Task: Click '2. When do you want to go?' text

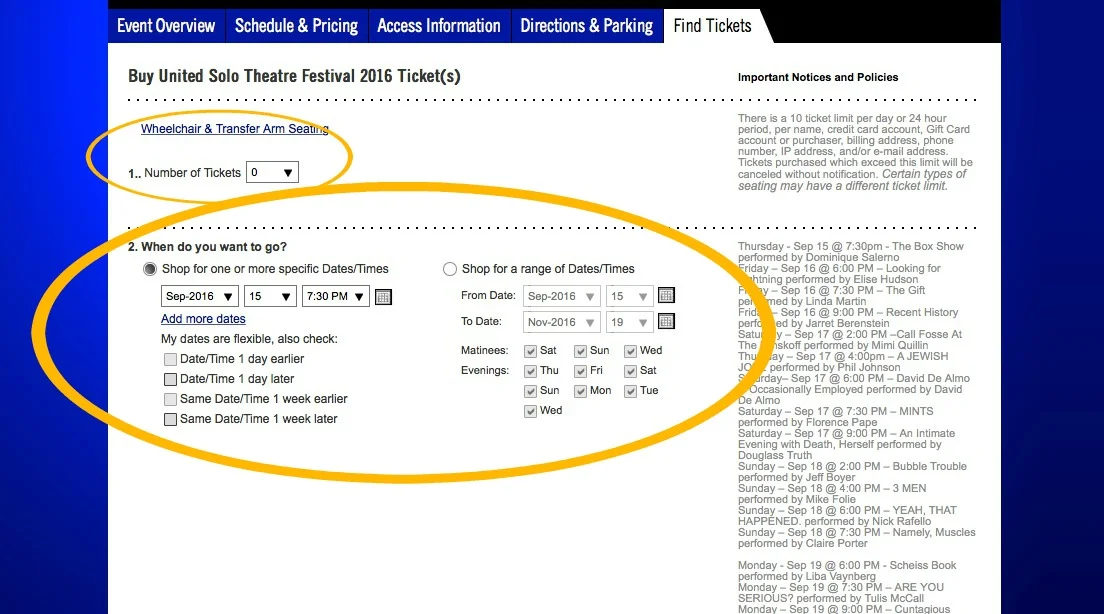Action: pos(207,247)
